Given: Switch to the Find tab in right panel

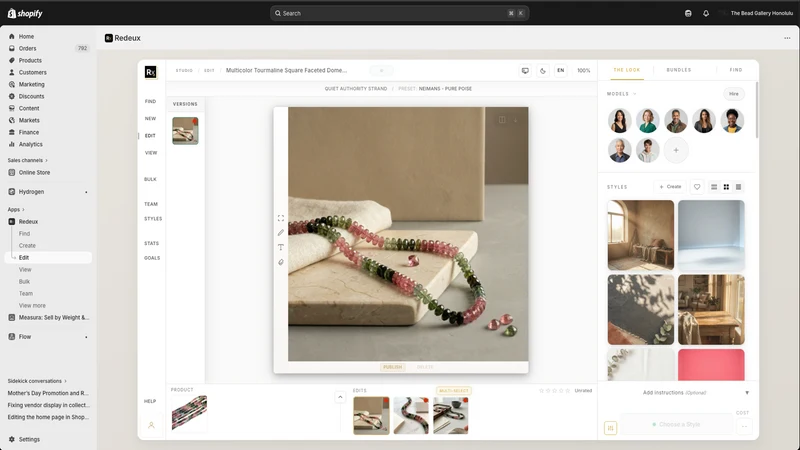Looking at the screenshot, I should [x=736, y=70].
